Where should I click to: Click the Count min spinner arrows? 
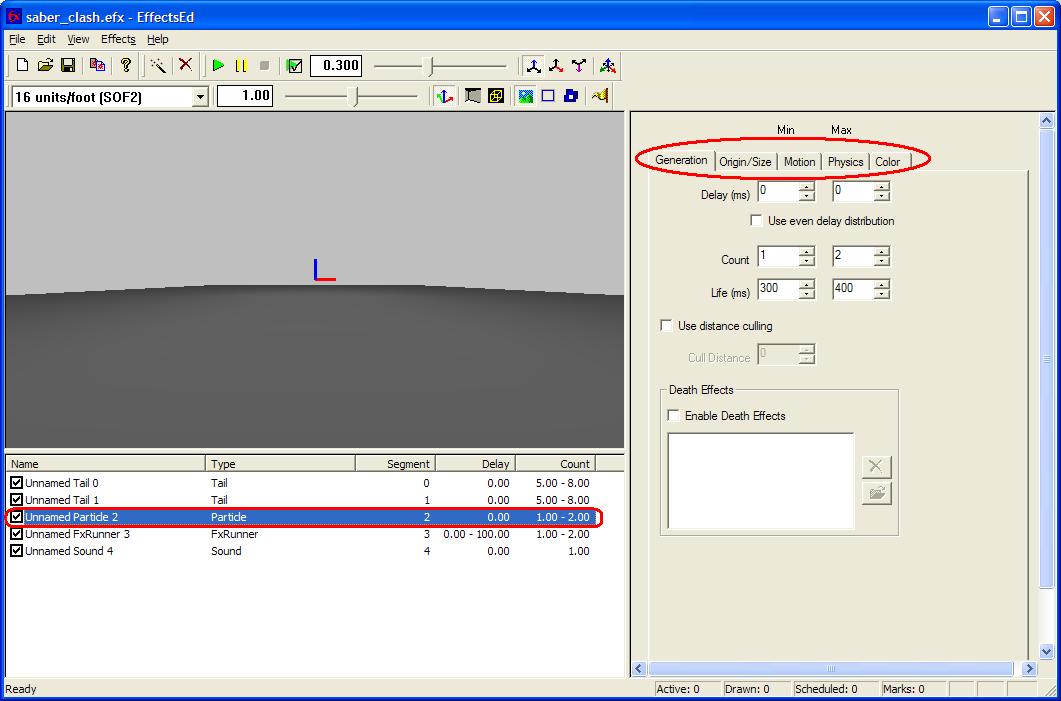point(806,257)
